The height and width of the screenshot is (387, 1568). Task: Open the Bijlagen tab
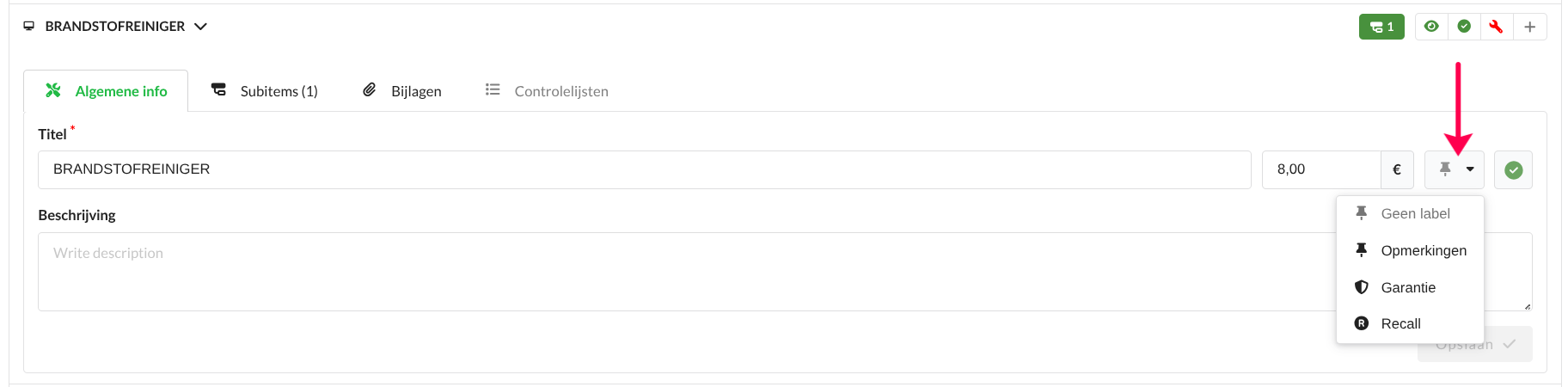pos(402,91)
